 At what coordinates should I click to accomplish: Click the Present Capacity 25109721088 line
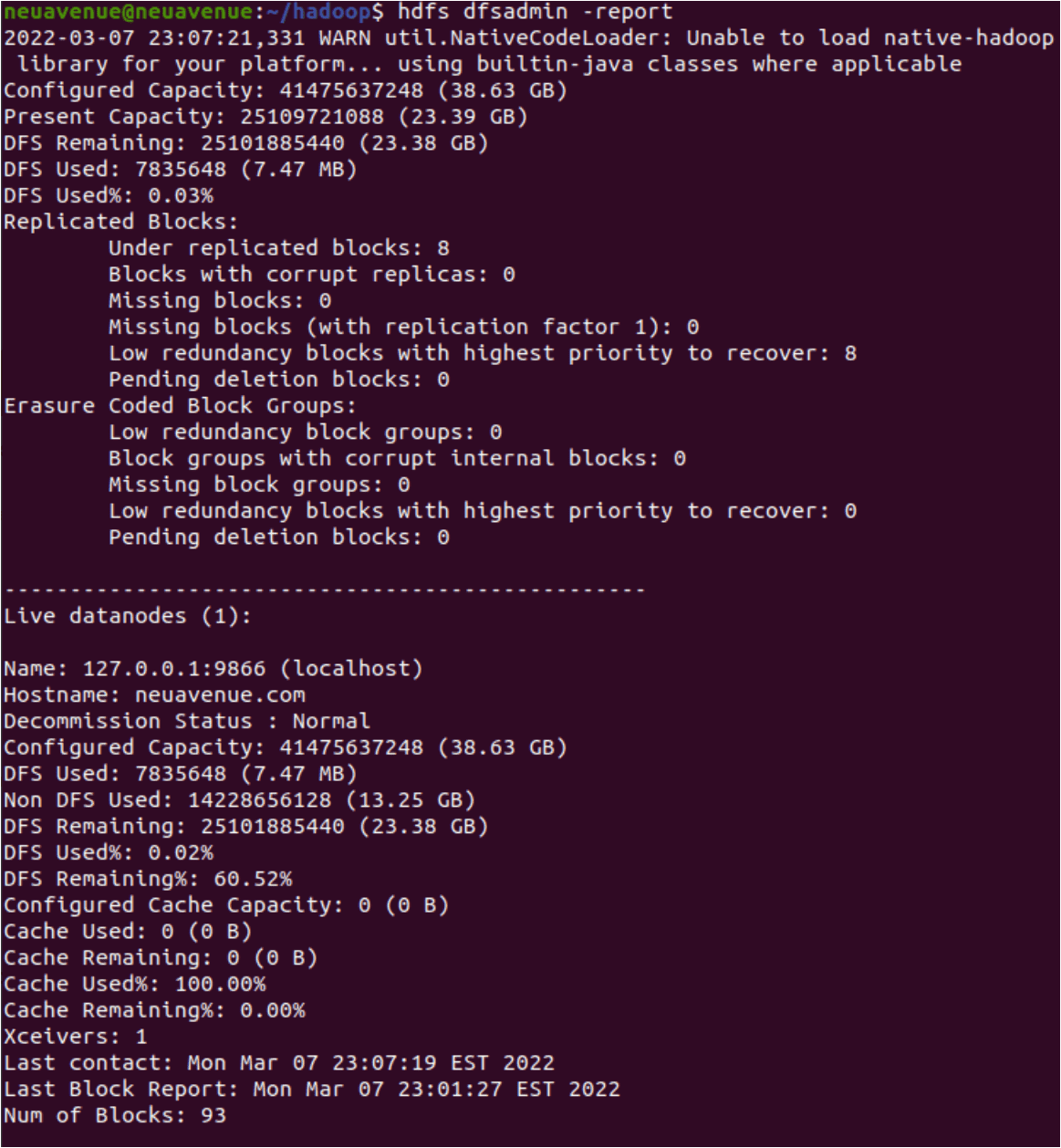point(265,118)
